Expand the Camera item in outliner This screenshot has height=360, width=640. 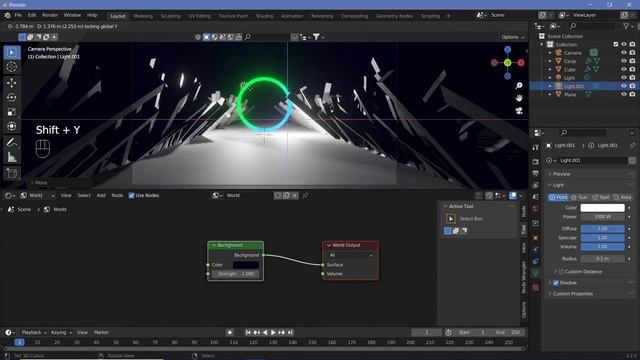550,53
